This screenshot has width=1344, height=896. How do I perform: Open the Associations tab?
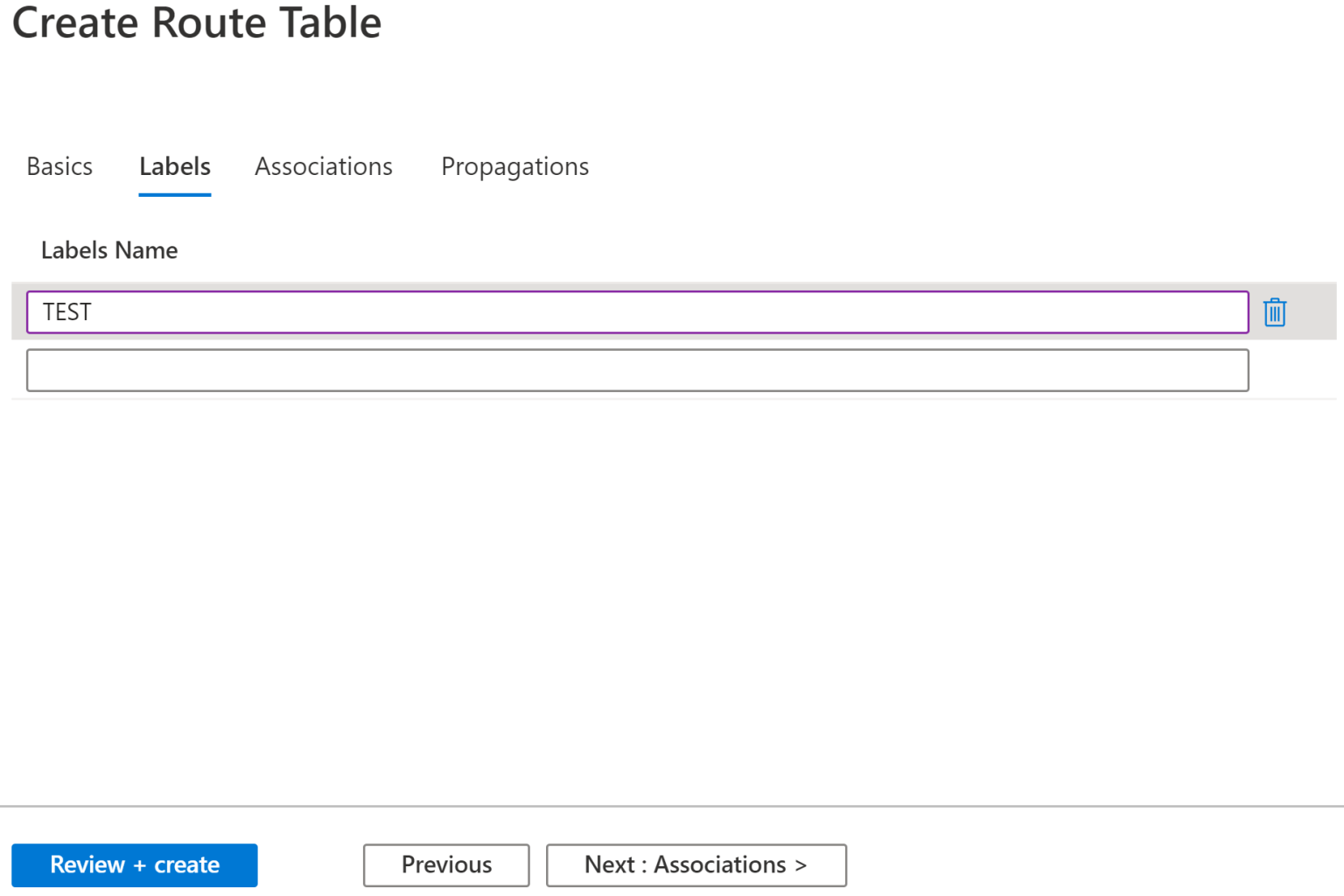click(x=323, y=166)
